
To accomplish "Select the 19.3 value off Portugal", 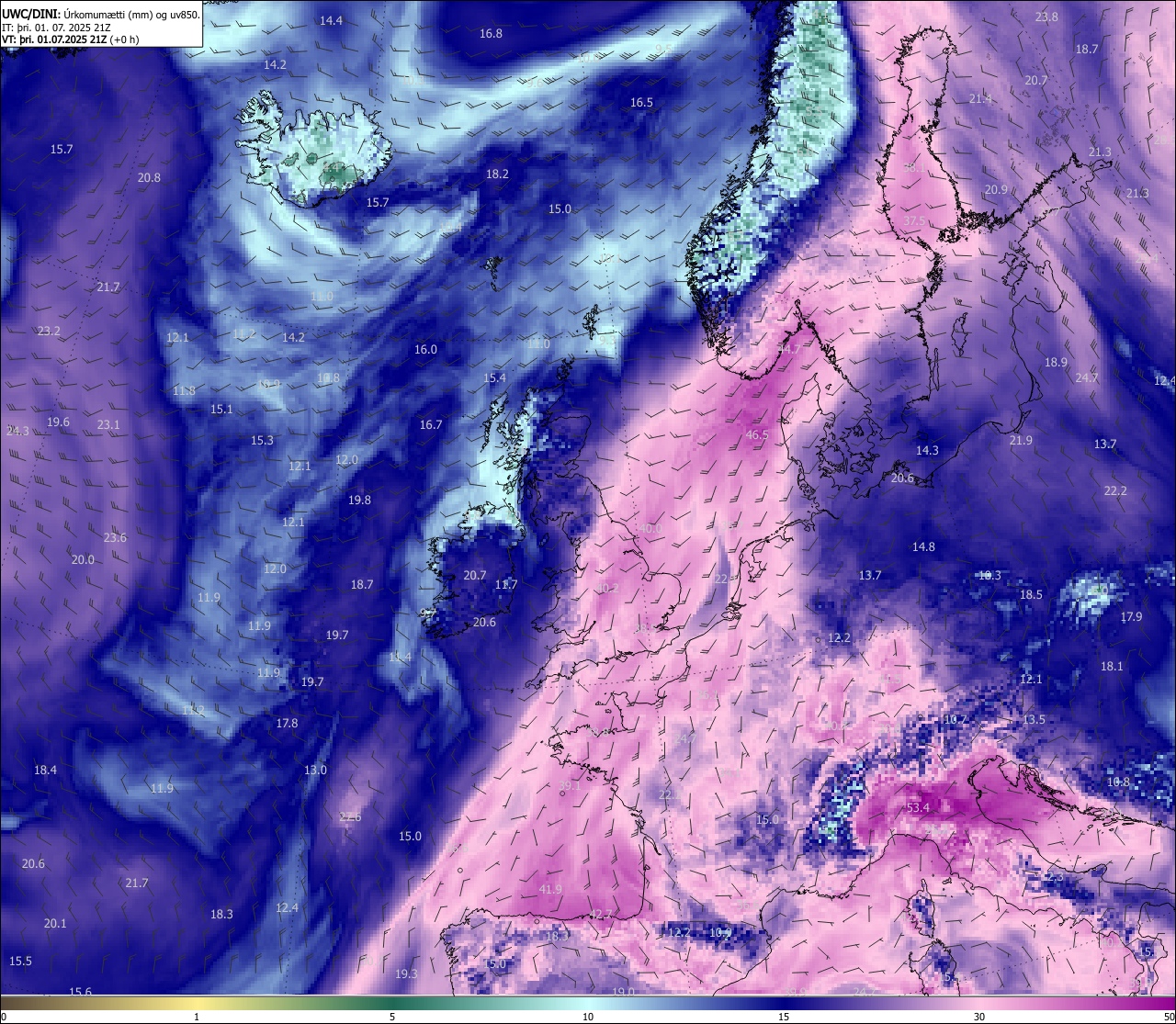I will point(406,973).
